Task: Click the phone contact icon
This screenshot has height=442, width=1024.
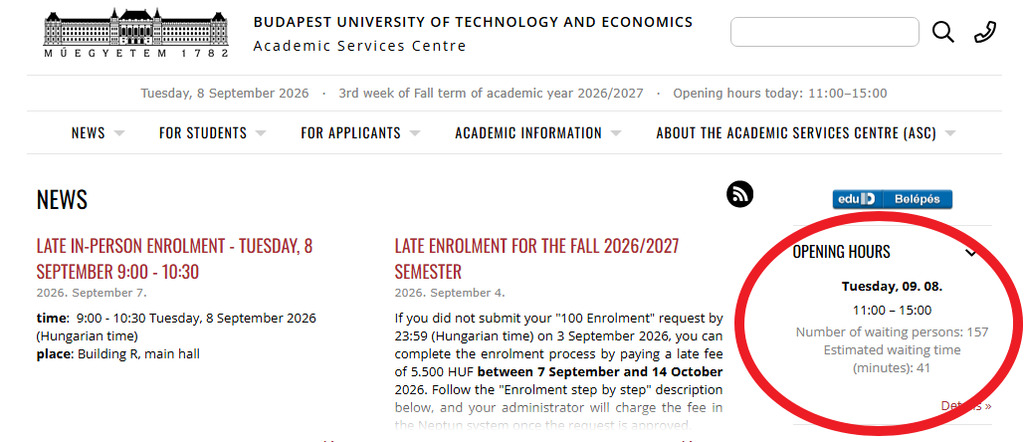Action: pyautogui.click(x=985, y=32)
